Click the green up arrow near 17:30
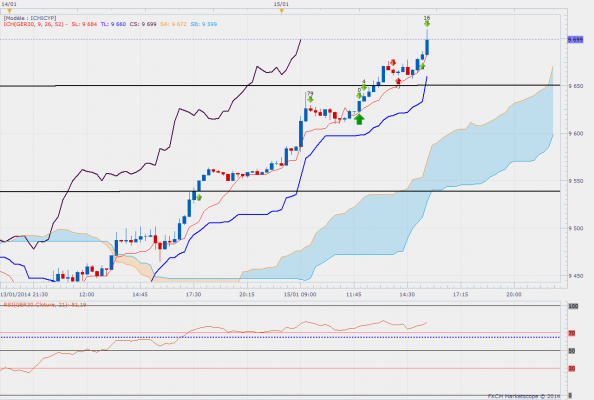 [199, 197]
